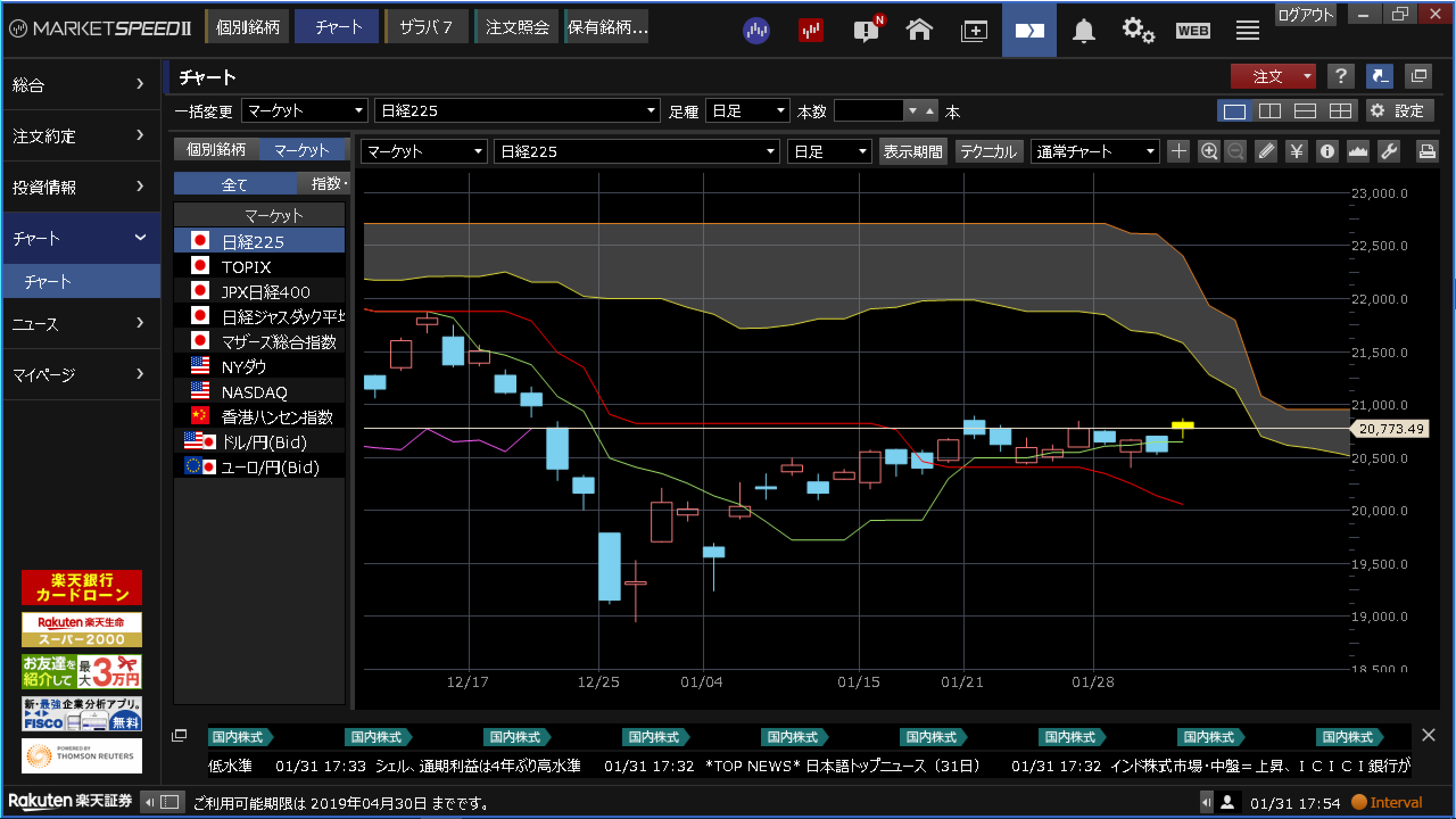1456x819 pixels.
Task: Select TOPIX in the market list
Action: [259, 266]
